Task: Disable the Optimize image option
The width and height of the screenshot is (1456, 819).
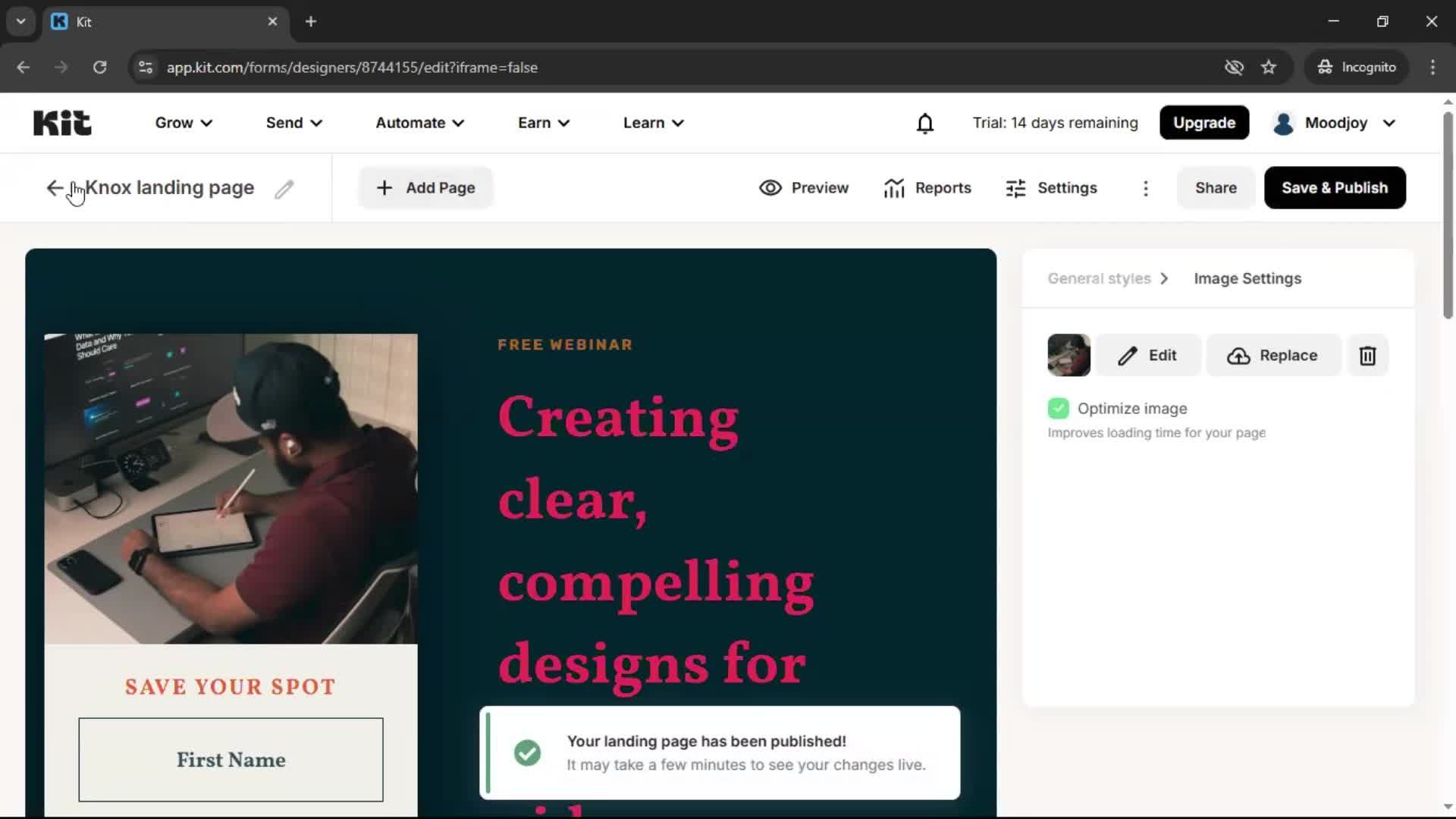Action: (1058, 408)
